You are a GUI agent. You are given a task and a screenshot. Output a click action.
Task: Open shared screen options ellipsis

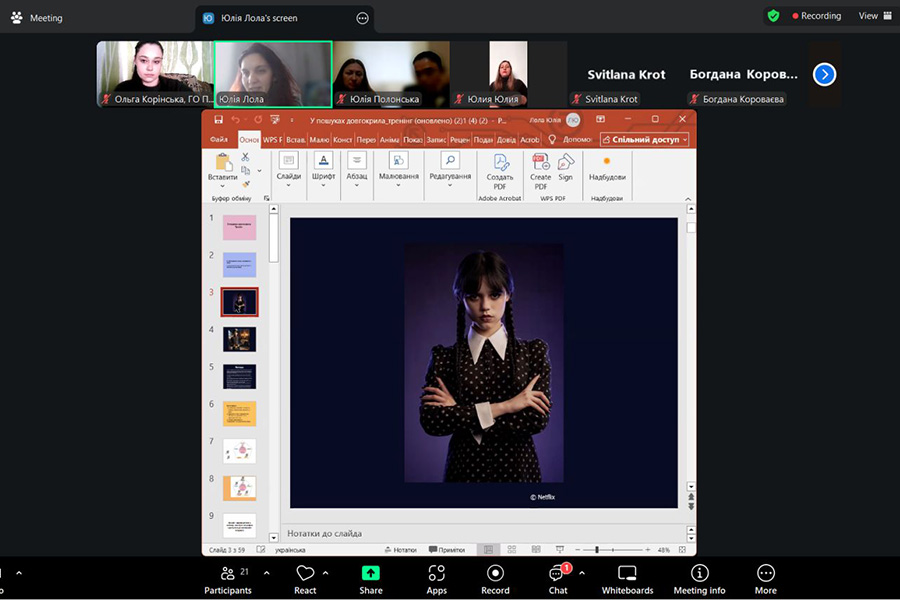(362, 18)
